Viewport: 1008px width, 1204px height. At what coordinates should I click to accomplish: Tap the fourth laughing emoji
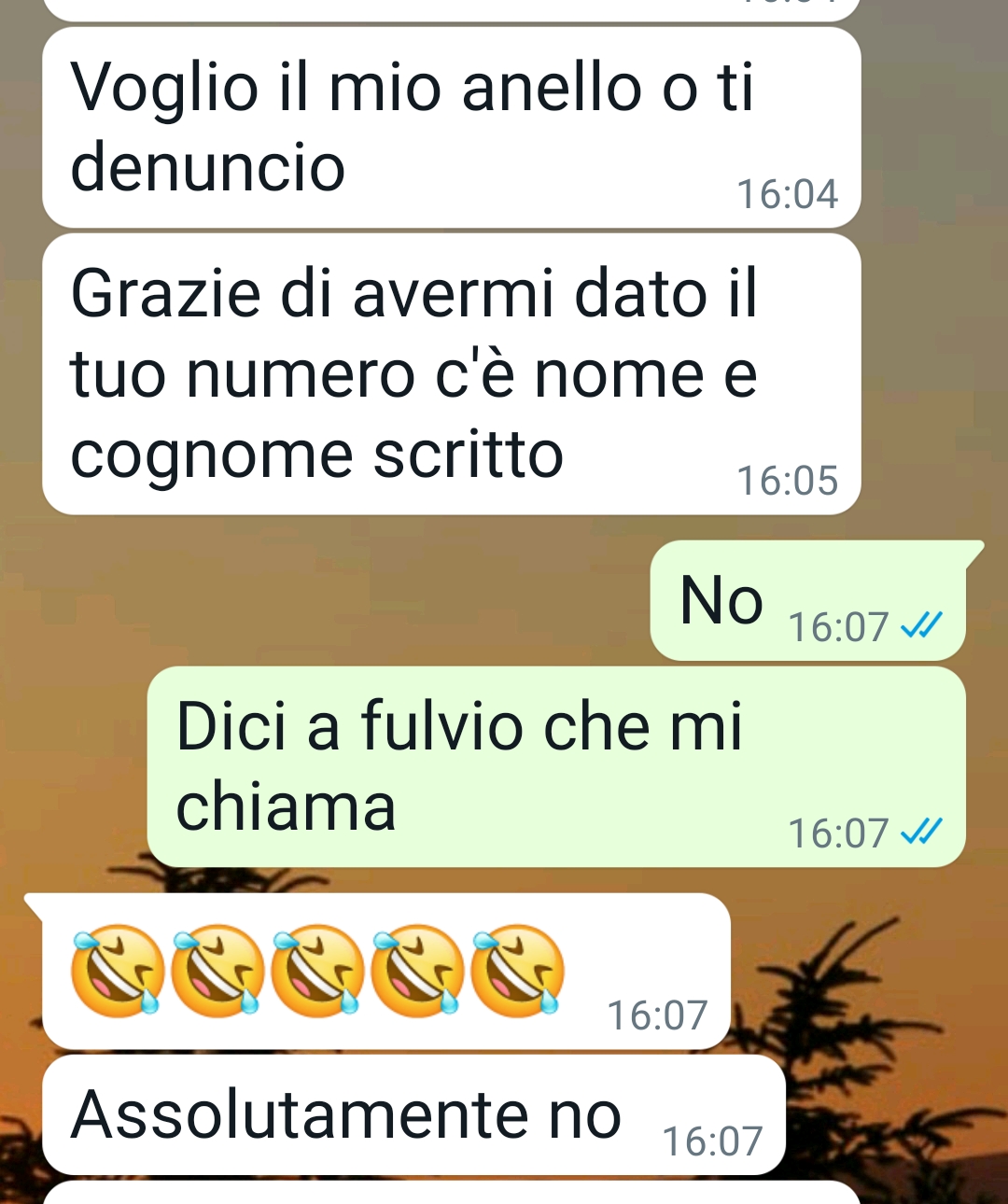click(417, 970)
